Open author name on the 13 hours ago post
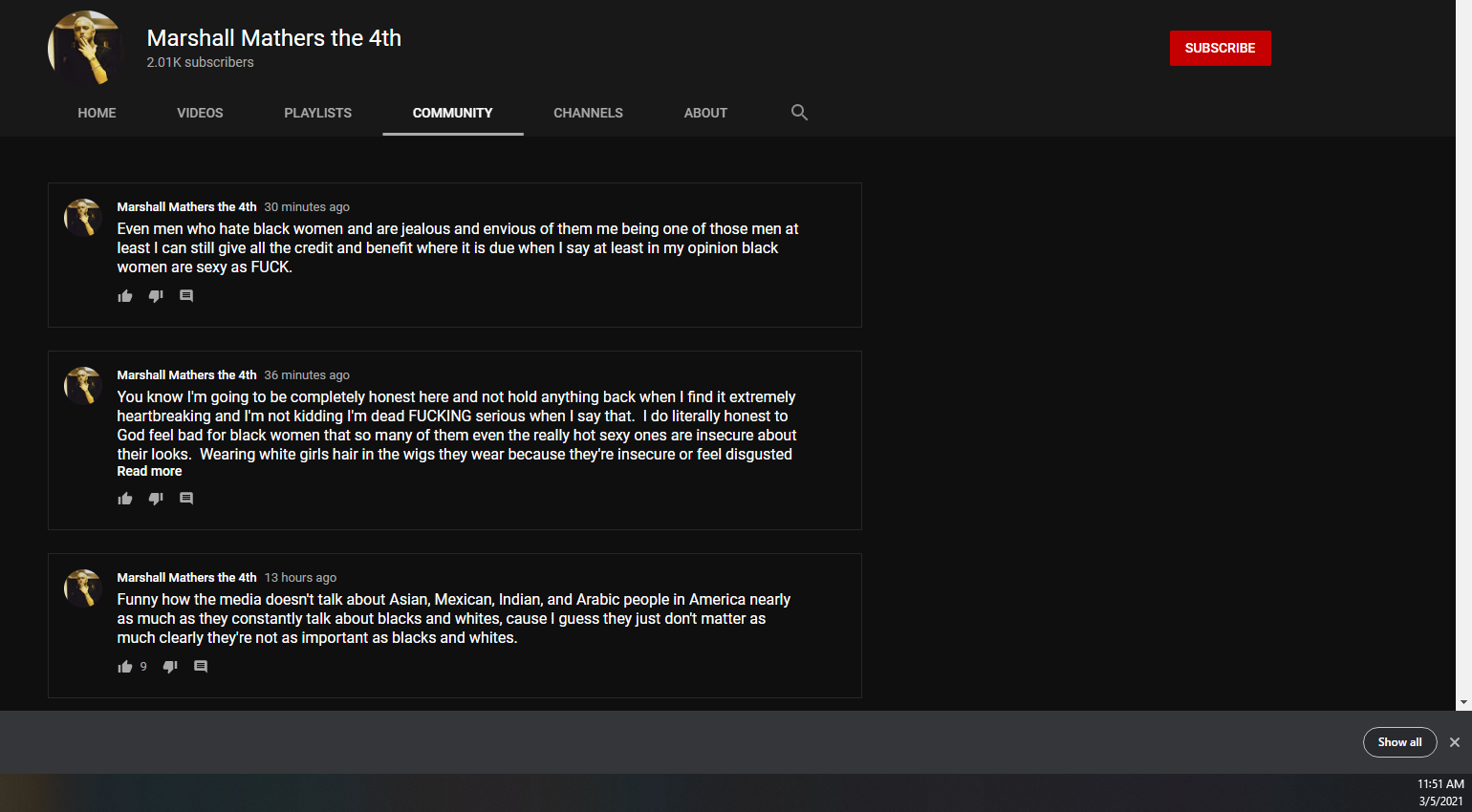The height and width of the screenshot is (812, 1472). pyautogui.click(x=187, y=578)
